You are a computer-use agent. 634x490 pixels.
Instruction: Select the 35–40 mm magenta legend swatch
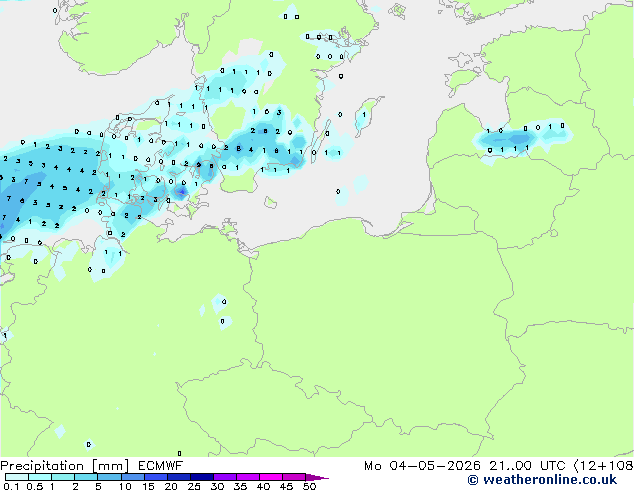point(247,477)
